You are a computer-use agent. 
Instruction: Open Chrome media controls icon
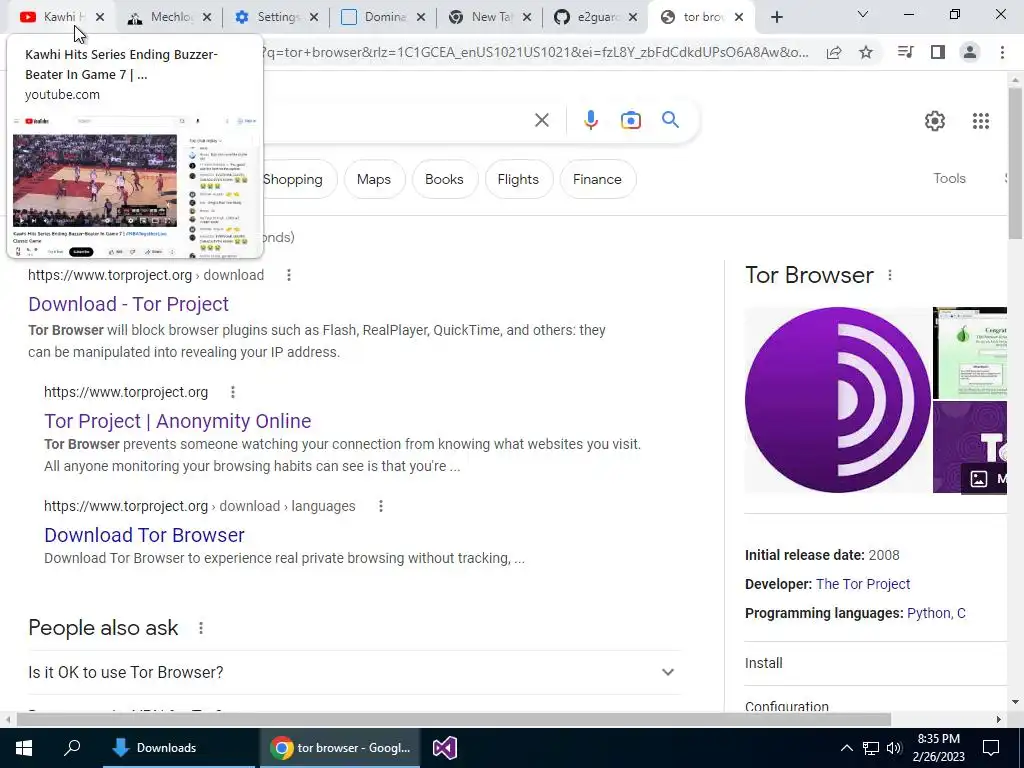point(905,52)
